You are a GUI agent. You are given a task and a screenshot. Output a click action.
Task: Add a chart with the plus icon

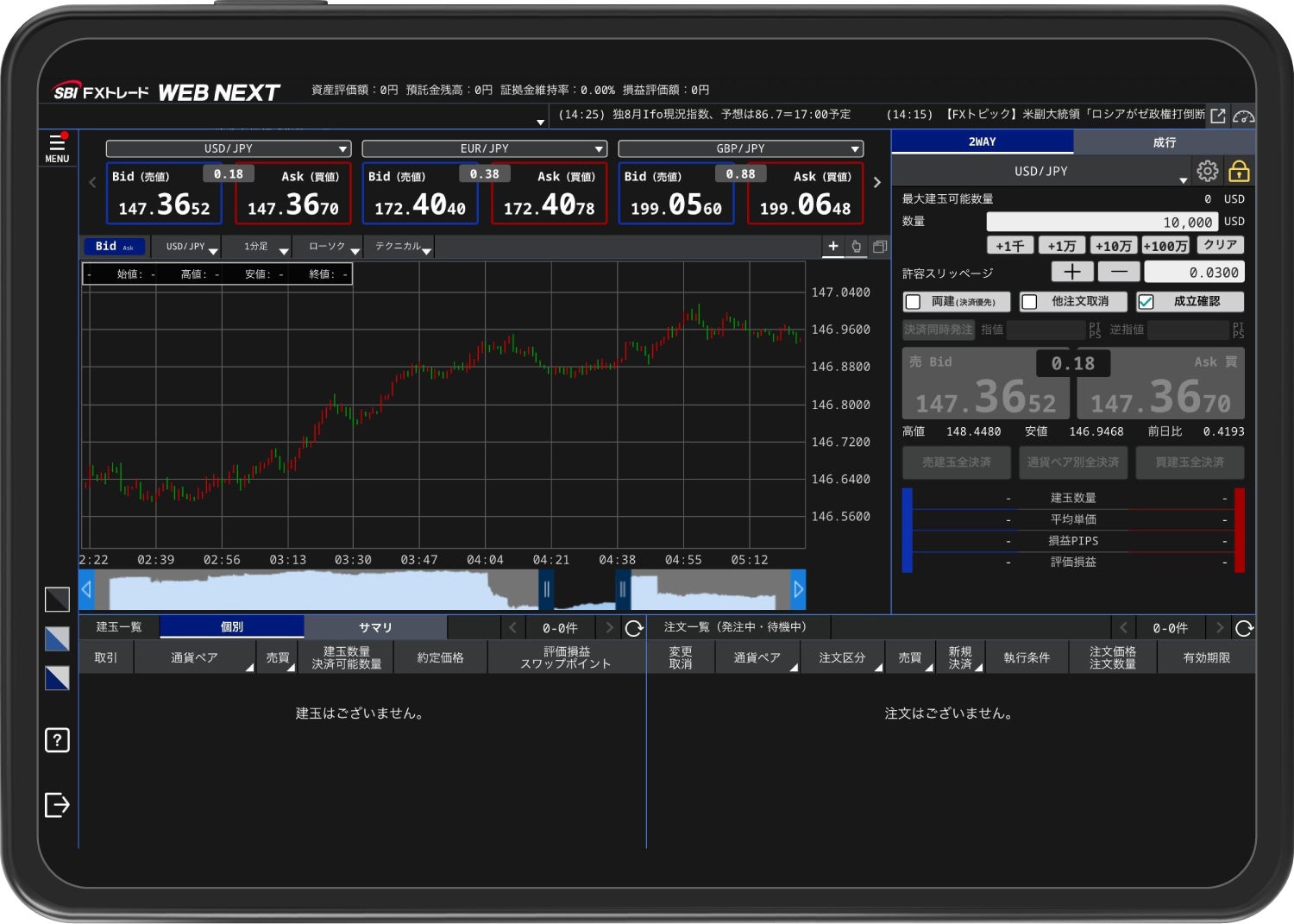tap(833, 246)
